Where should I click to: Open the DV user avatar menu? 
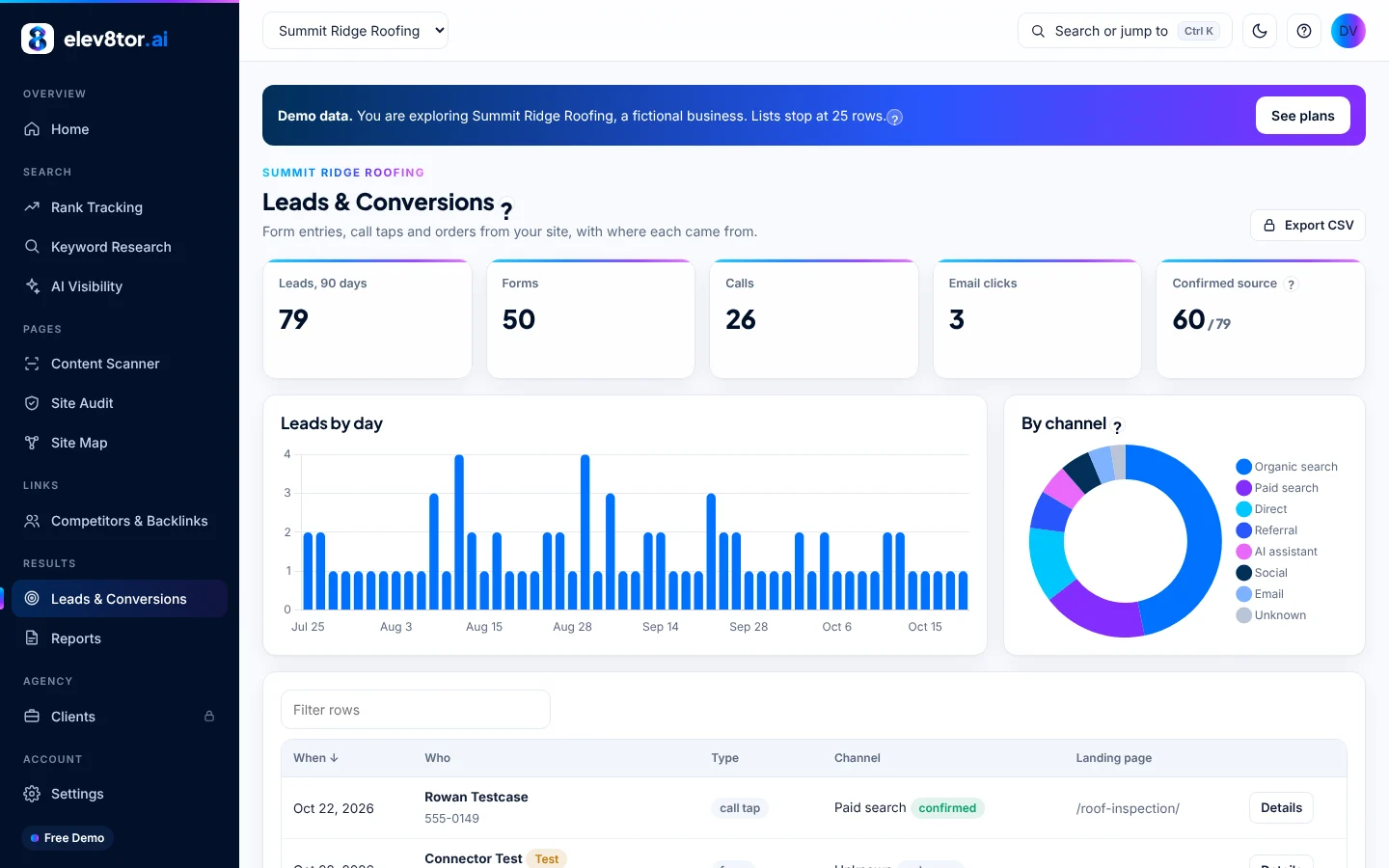pyautogui.click(x=1348, y=31)
